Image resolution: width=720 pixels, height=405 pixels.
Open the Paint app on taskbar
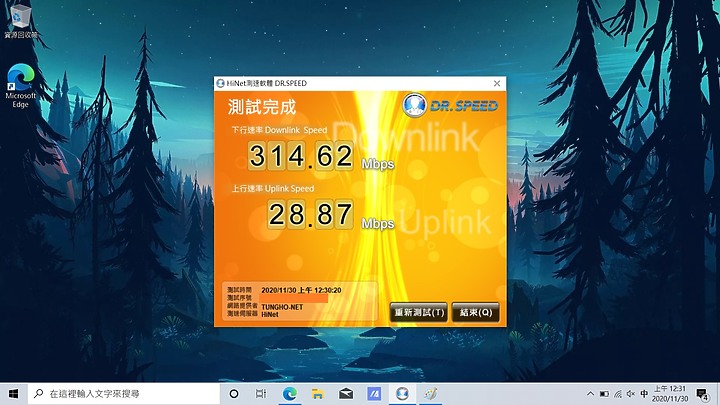pyautogui.click(x=430, y=394)
